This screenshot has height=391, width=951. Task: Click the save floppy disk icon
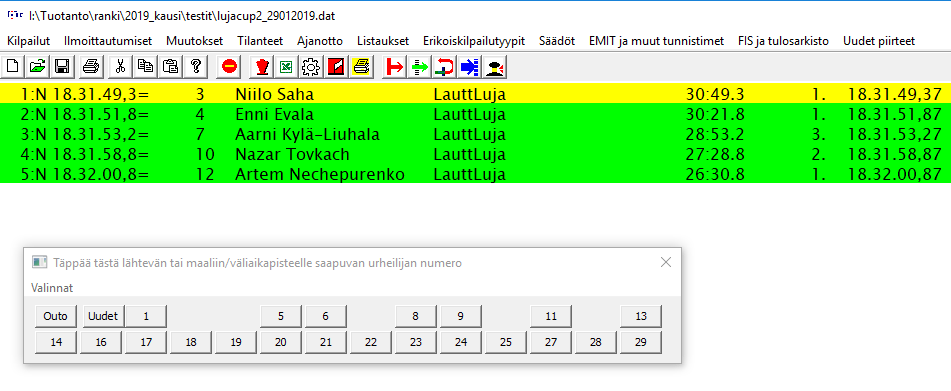(62, 67)
